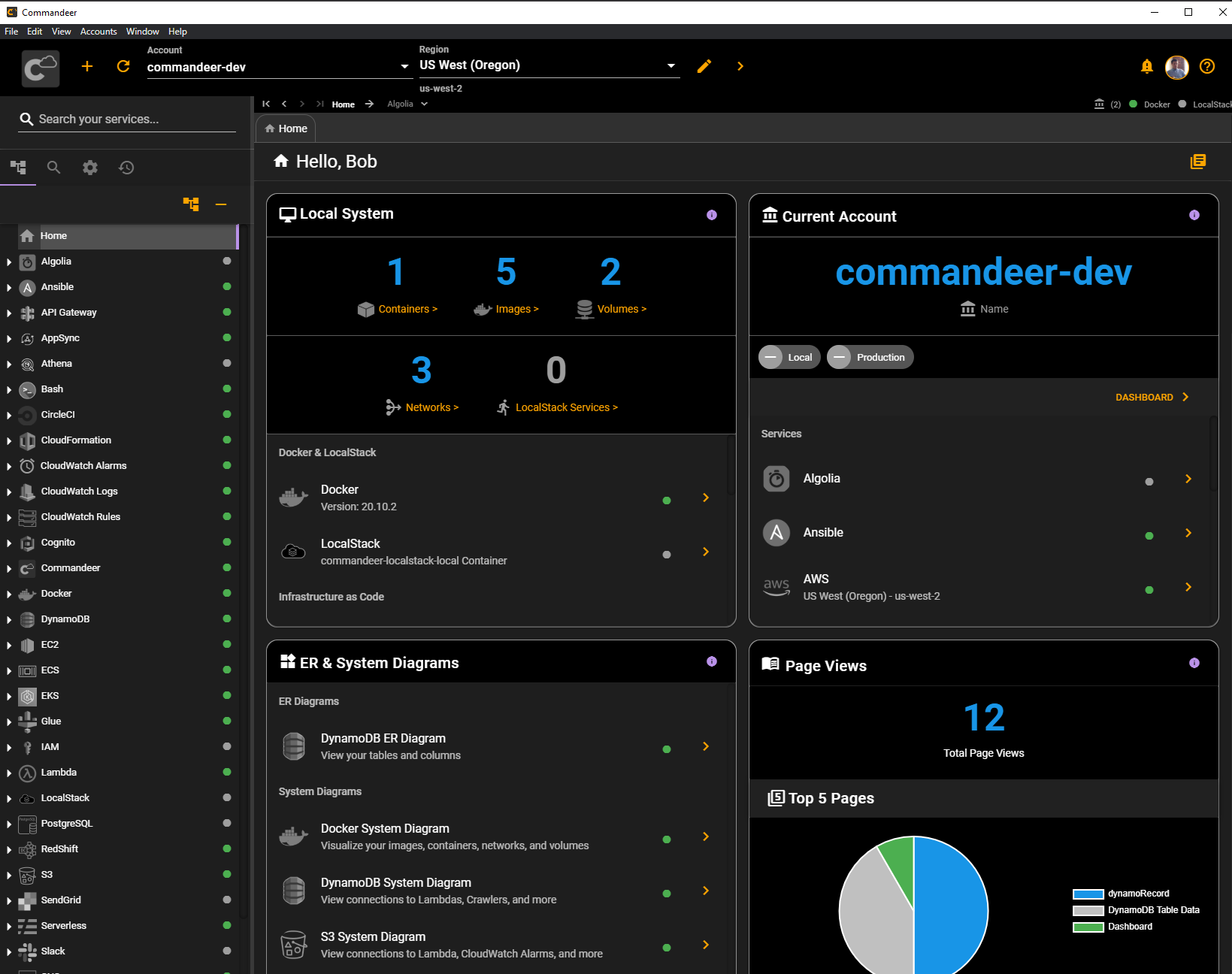1232x974 pixels.
Task: Click the blue pie chart slice
Action: pos(951,906)
